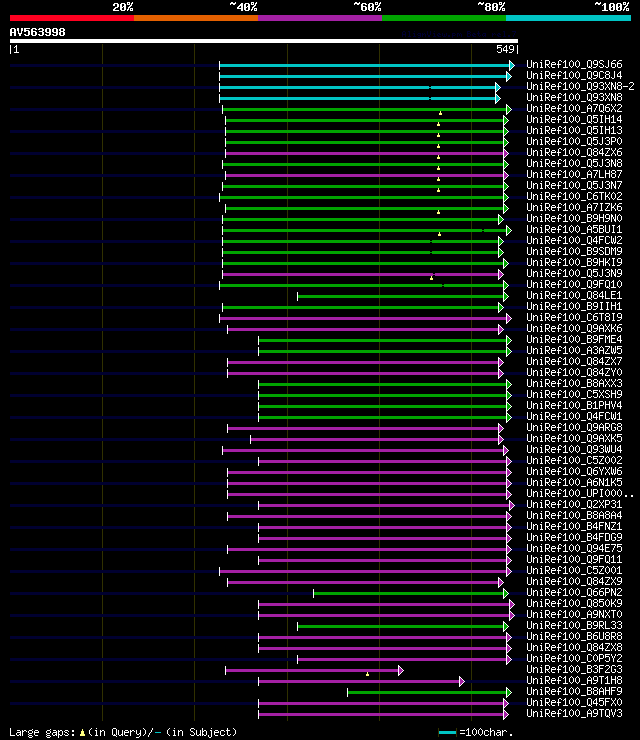Click the cyan ~100% legend segment
This screenshot has width=640, height=740.
pyautogui.click(x=568, y=18)
